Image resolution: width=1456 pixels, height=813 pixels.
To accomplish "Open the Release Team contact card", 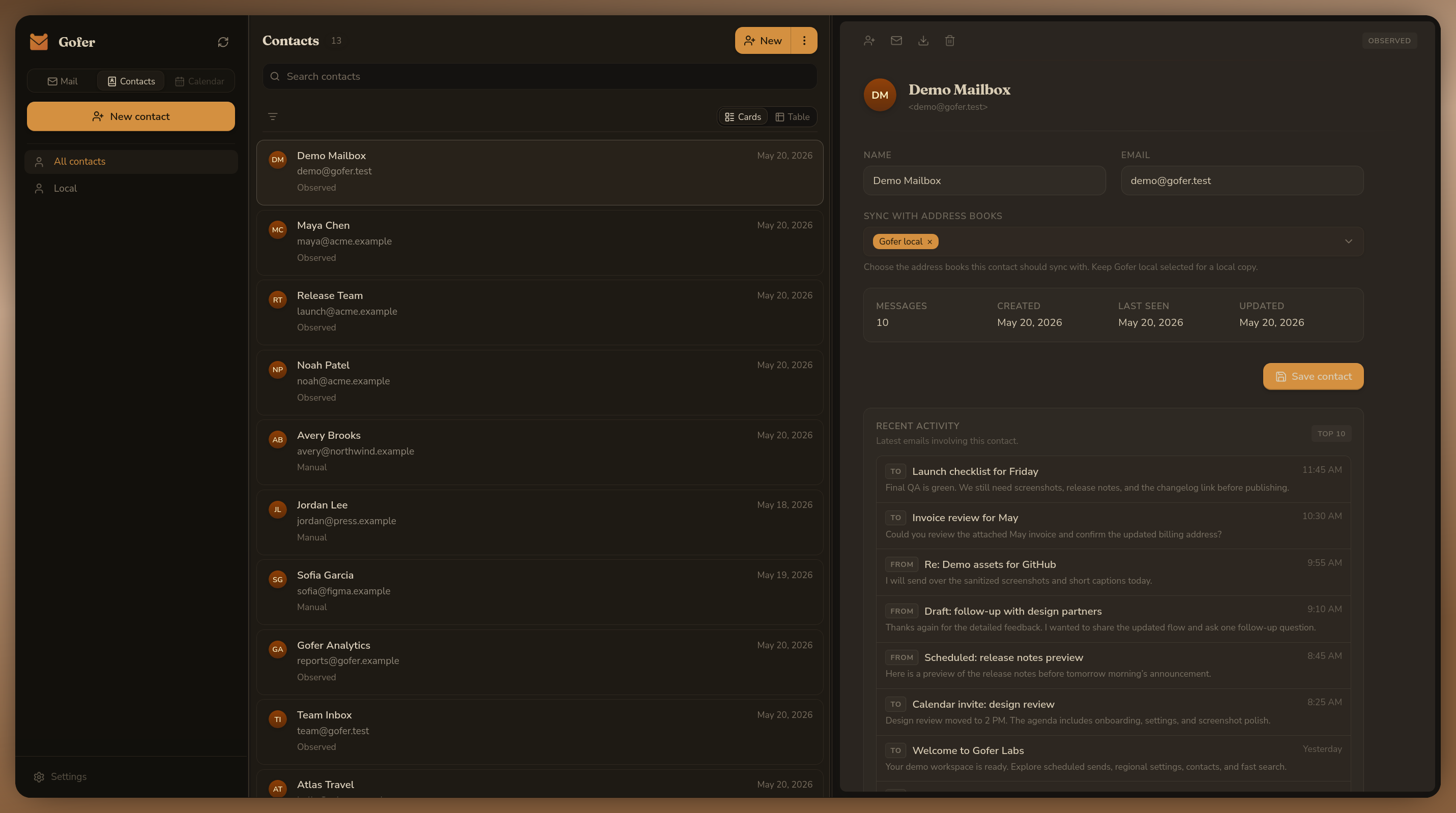I will (x=539, y=312).
